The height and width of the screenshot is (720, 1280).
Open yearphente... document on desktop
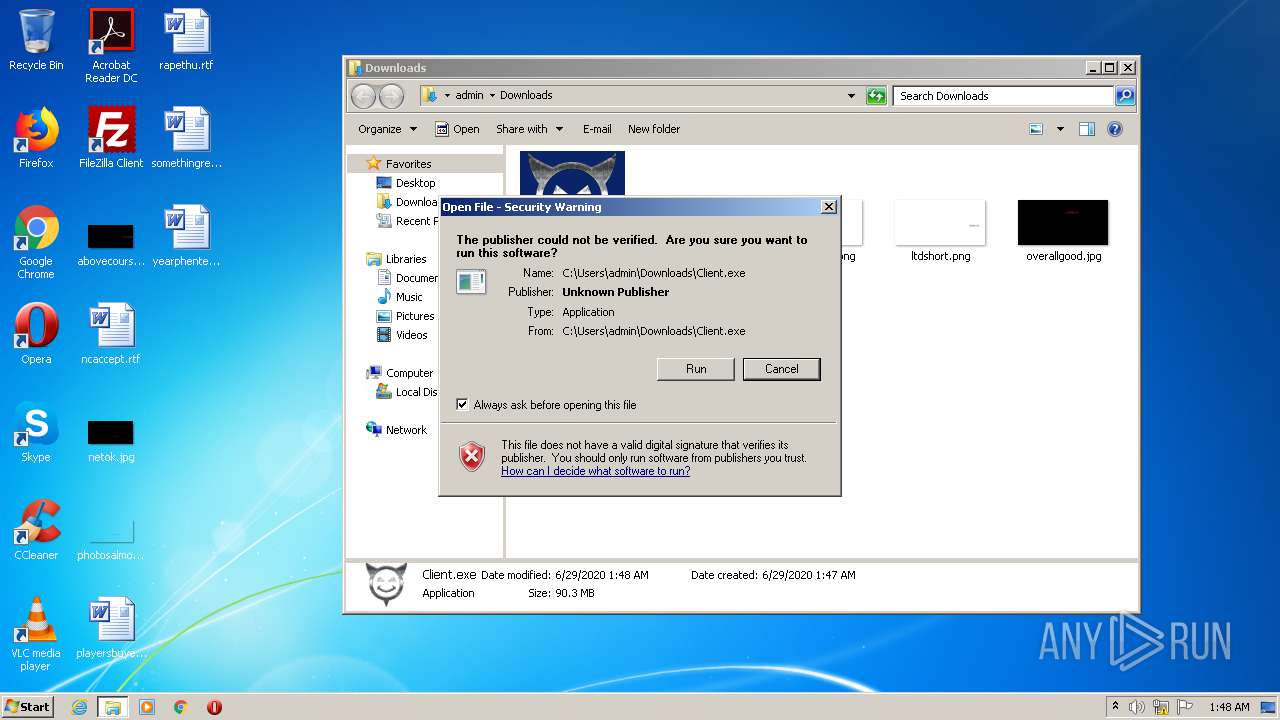186,236
